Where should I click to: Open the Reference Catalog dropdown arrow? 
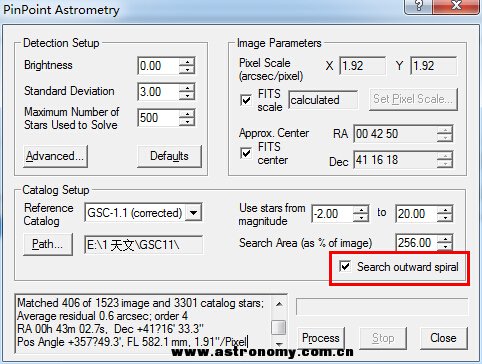(193, 212)
